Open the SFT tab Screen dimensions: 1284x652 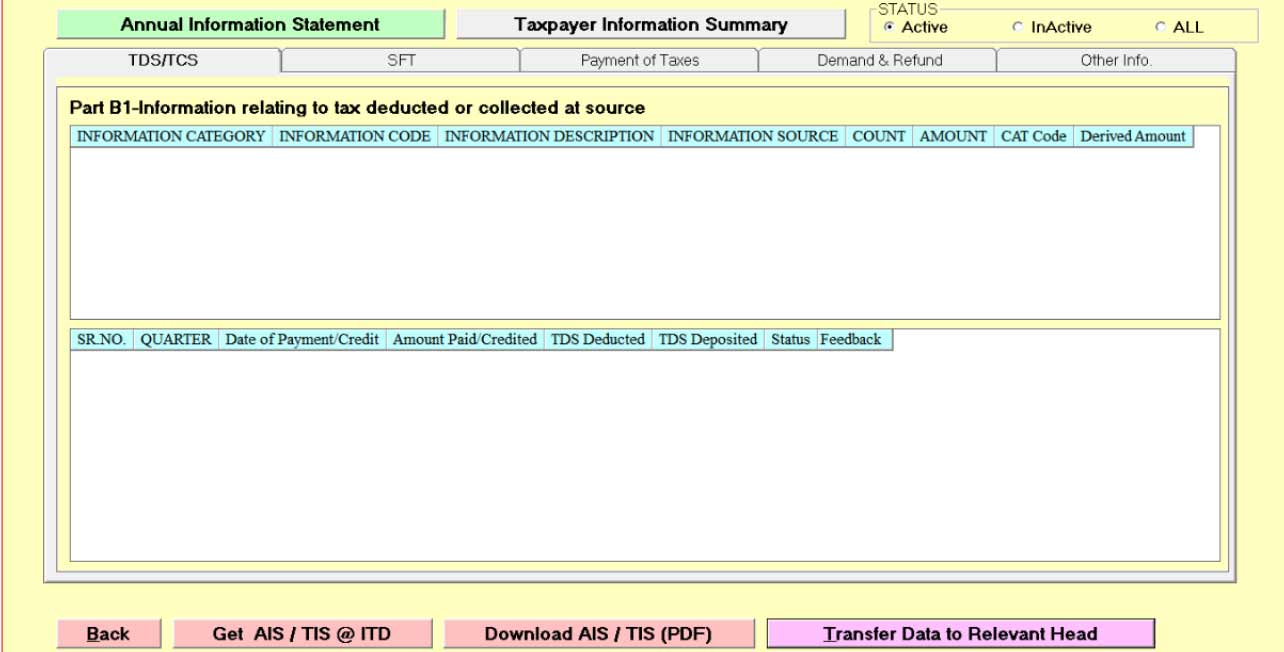tap(401, 61)
